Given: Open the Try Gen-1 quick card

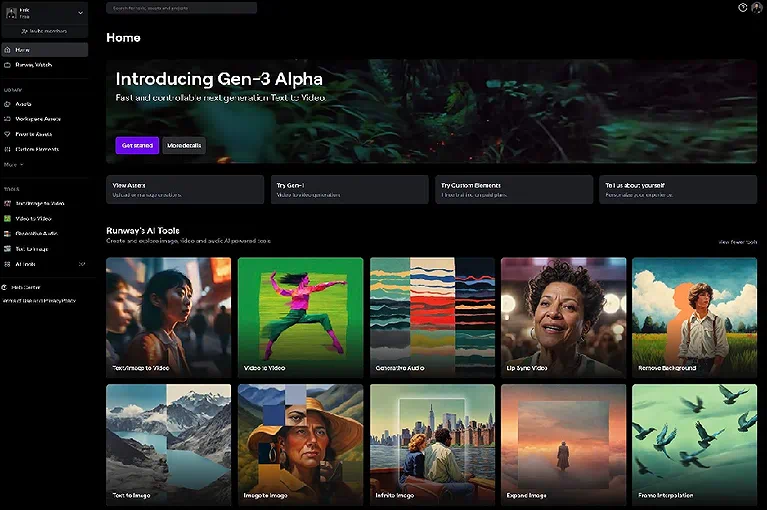Looking at the screenshot, I should point(350,190).
